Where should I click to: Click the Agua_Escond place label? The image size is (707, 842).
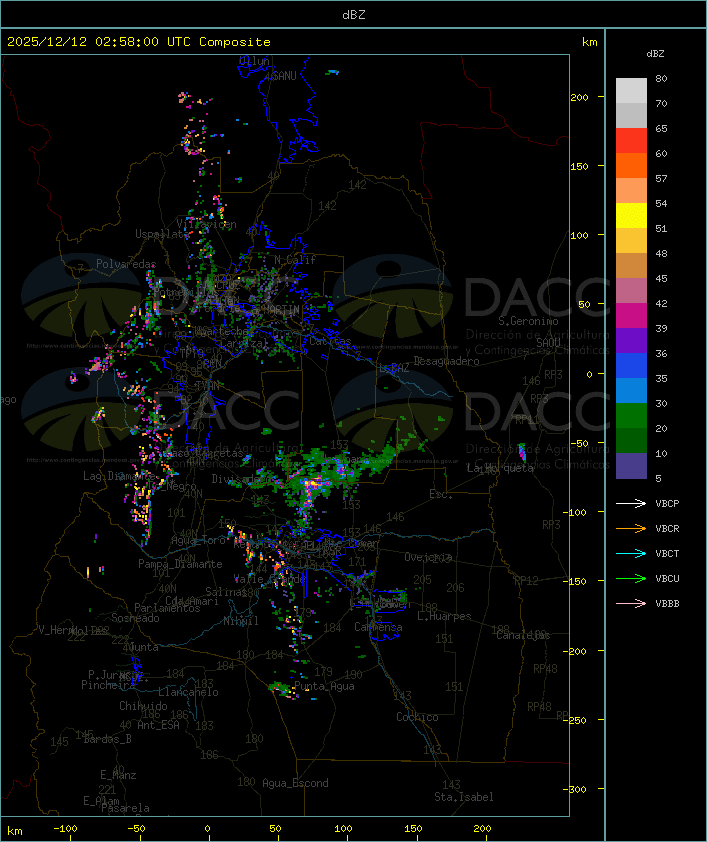click(295, 783)
